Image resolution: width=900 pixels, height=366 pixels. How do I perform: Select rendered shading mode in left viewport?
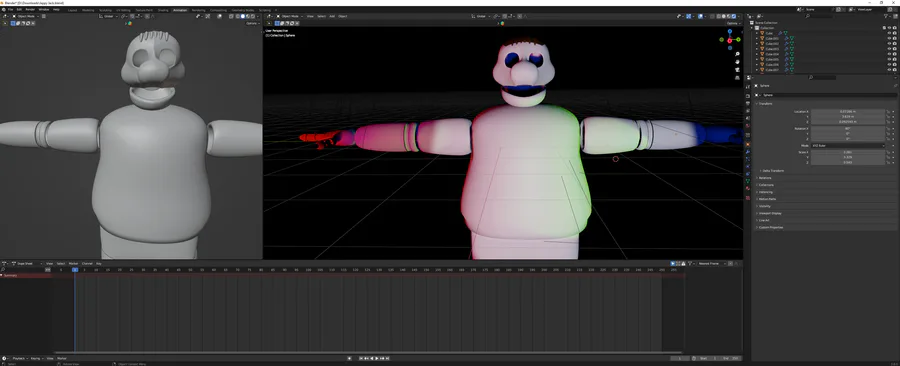coord(253,16)
